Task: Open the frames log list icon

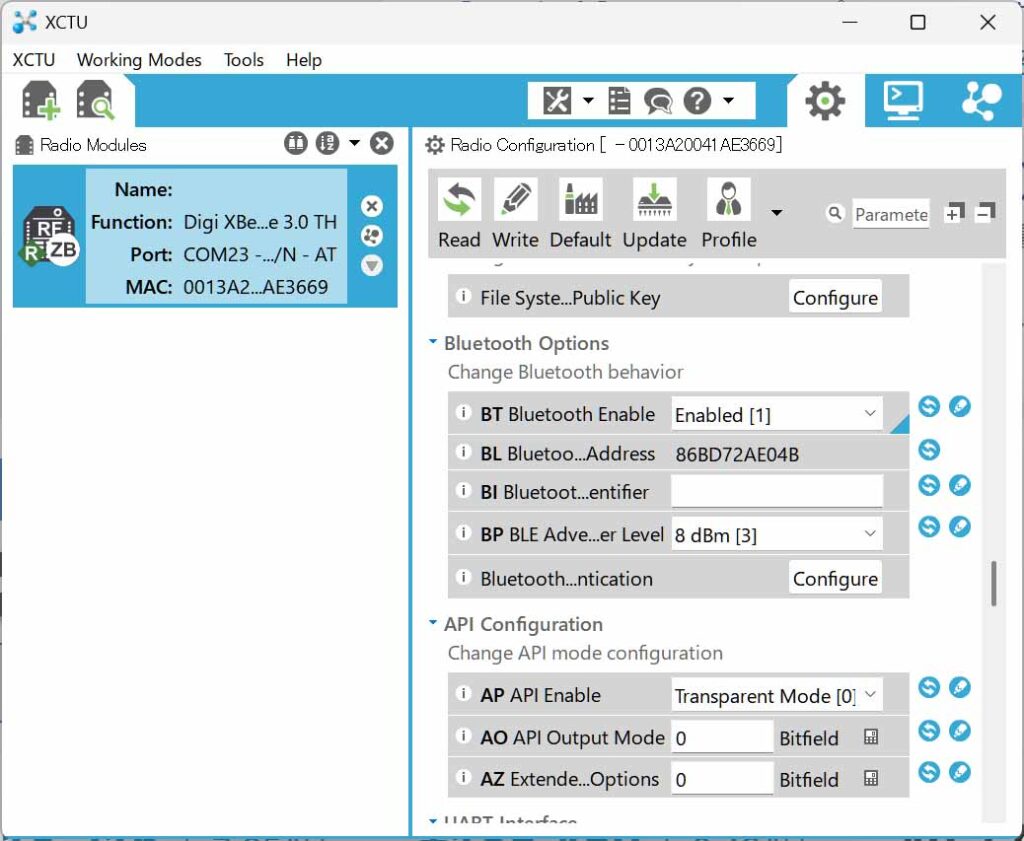Action: [619, 101]
